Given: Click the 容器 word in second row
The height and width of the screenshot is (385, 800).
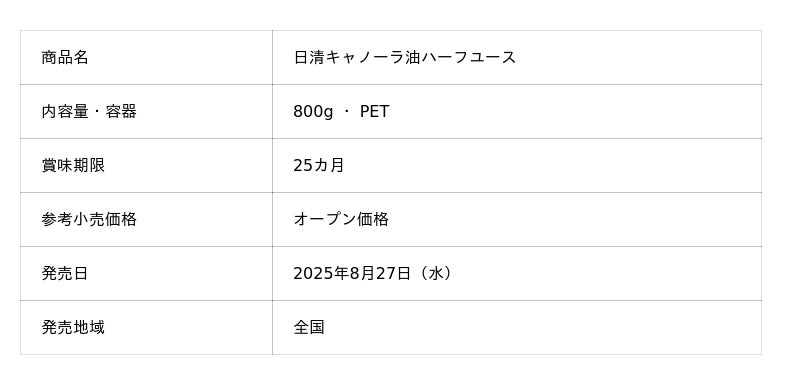Looking at the screenshot, I should point(121,112).
